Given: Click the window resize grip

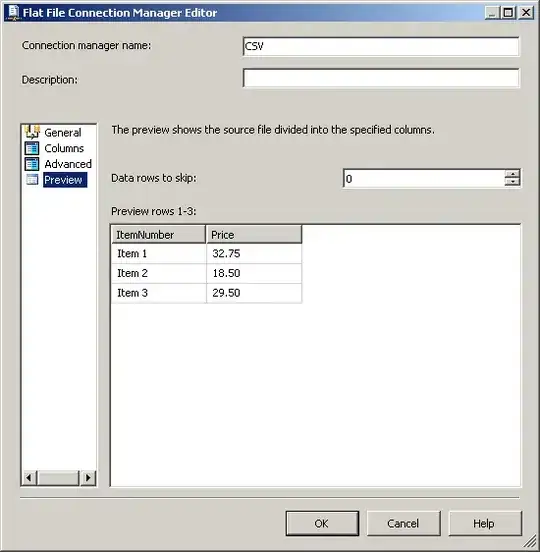Looking at the screenshot, I should point(529,541).
